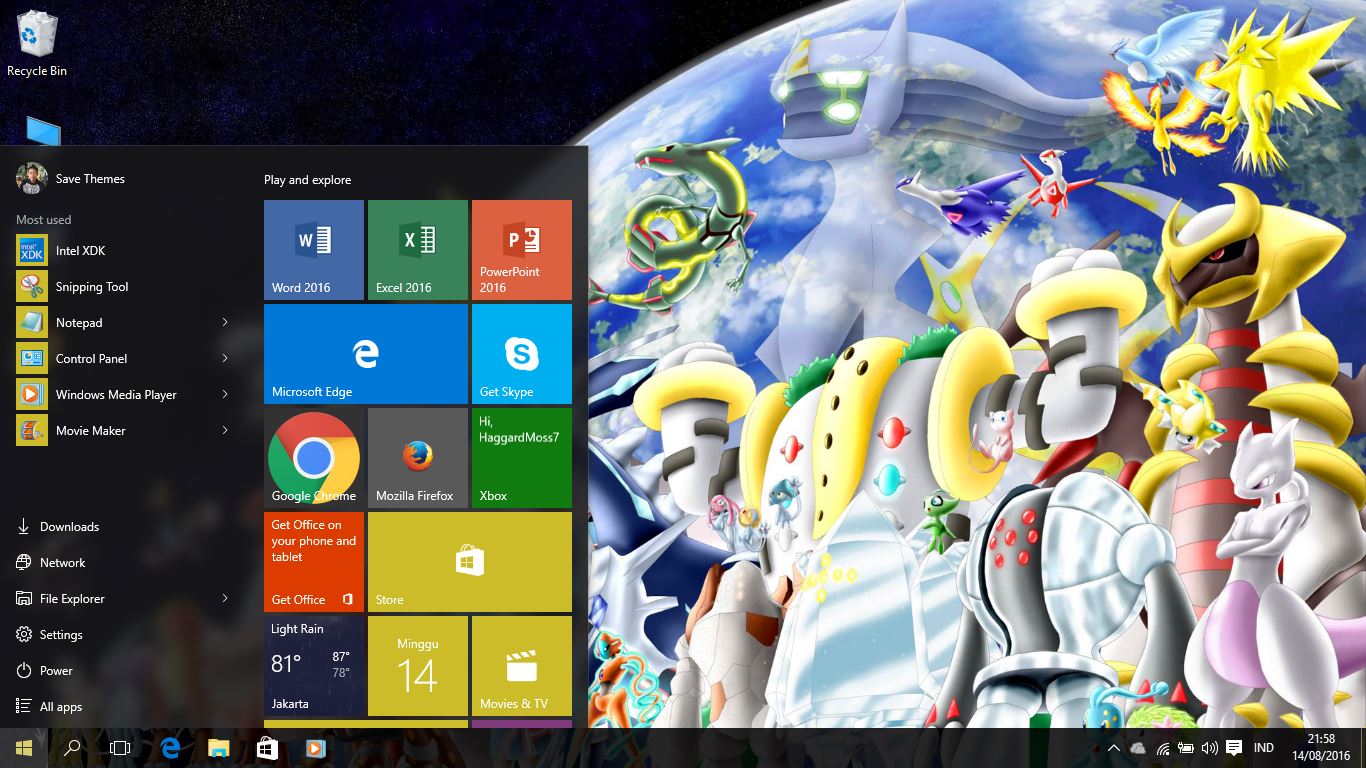Expand the Windows Media Player jump list arrow
The image size is (1366, 768).
(x=225, y=394)
